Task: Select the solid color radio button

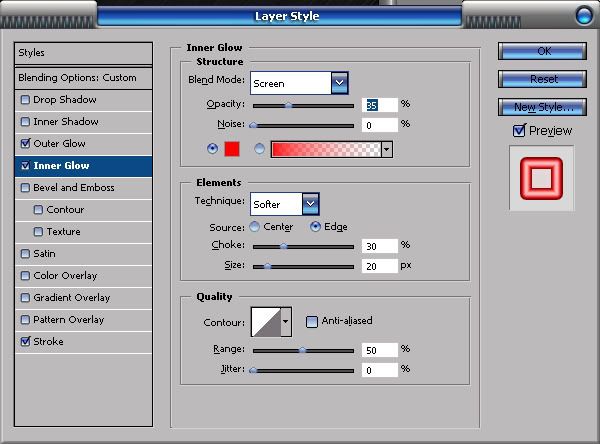Action: click(x=212, y=149)
